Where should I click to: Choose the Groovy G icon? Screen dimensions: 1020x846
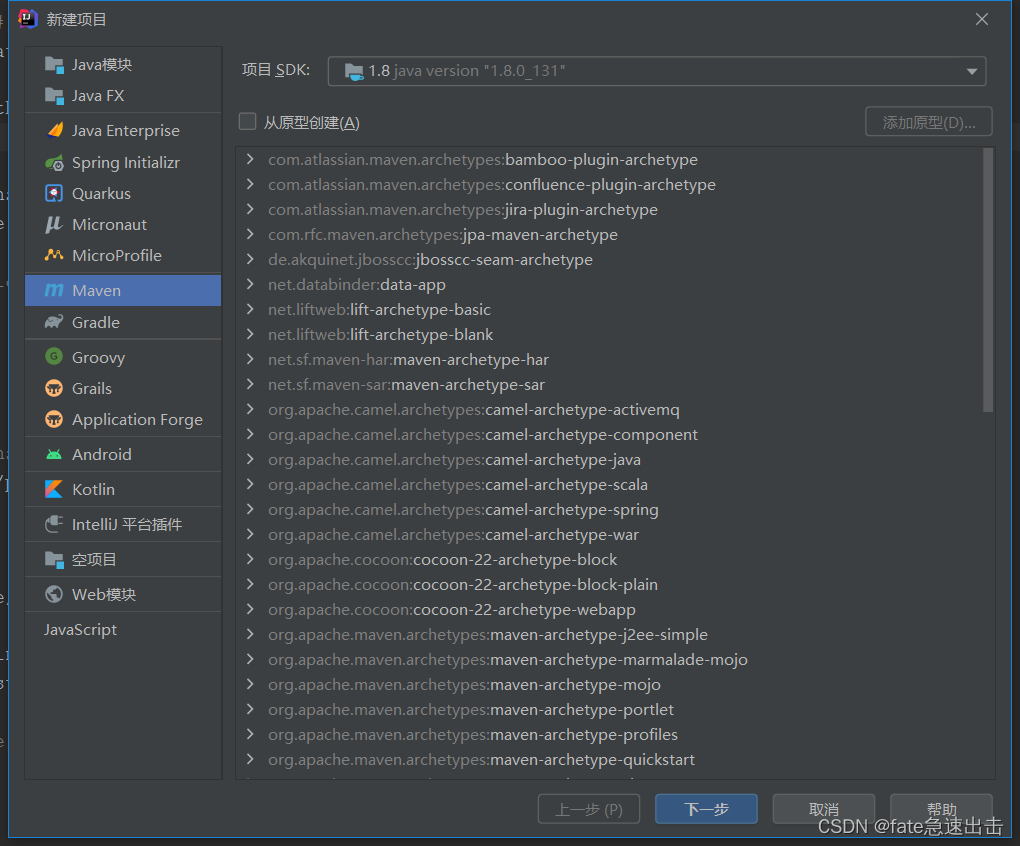[54, 356]
